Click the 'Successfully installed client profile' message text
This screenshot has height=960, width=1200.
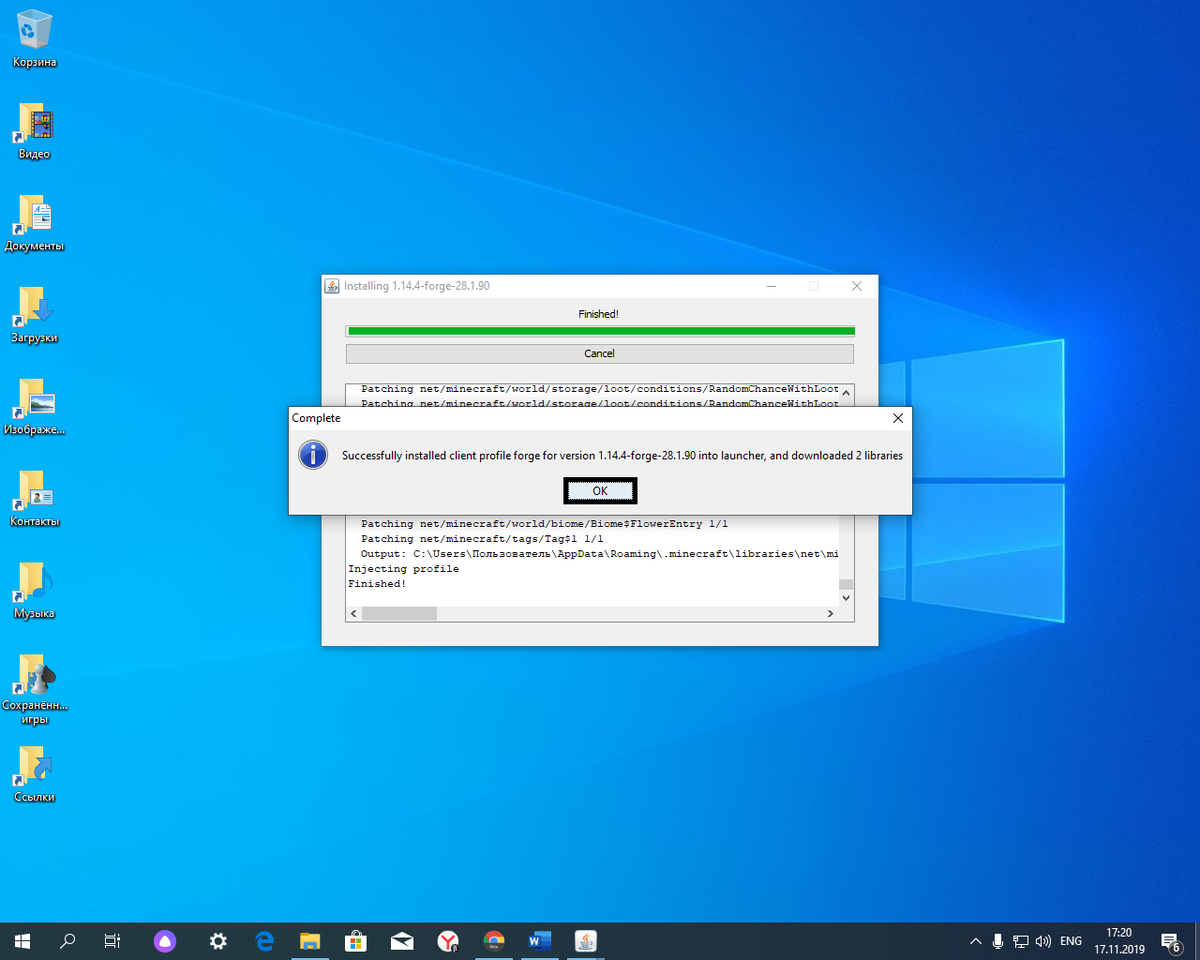622,456
